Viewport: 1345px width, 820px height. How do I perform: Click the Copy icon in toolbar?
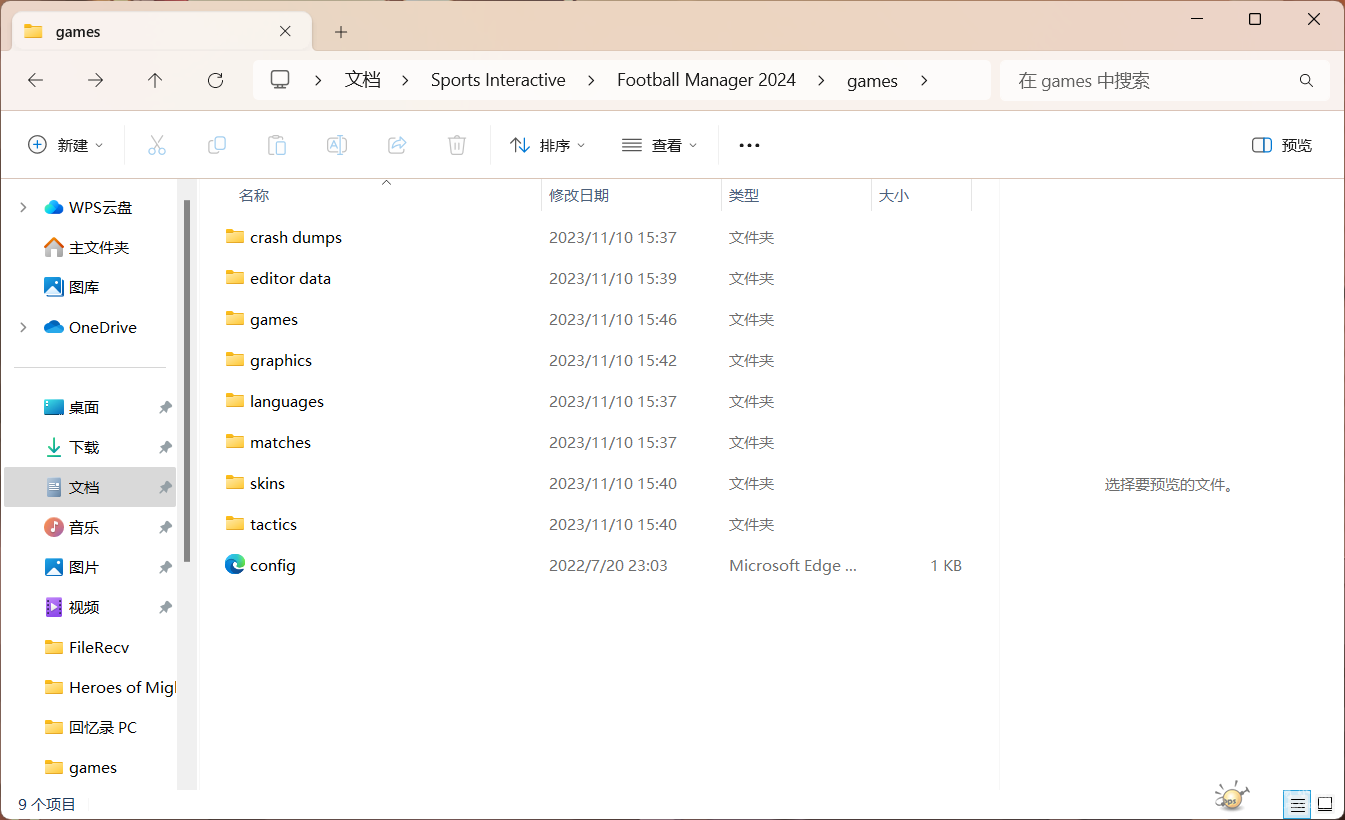tap(217, 145)
